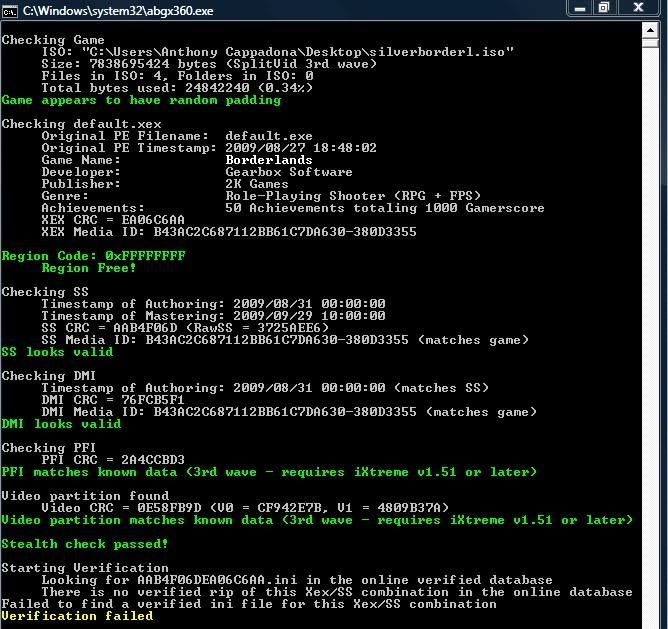This screenshot has height=629, width=668.
Task: Click 'Files in ISO: 4' line
Action: (178, 76)
